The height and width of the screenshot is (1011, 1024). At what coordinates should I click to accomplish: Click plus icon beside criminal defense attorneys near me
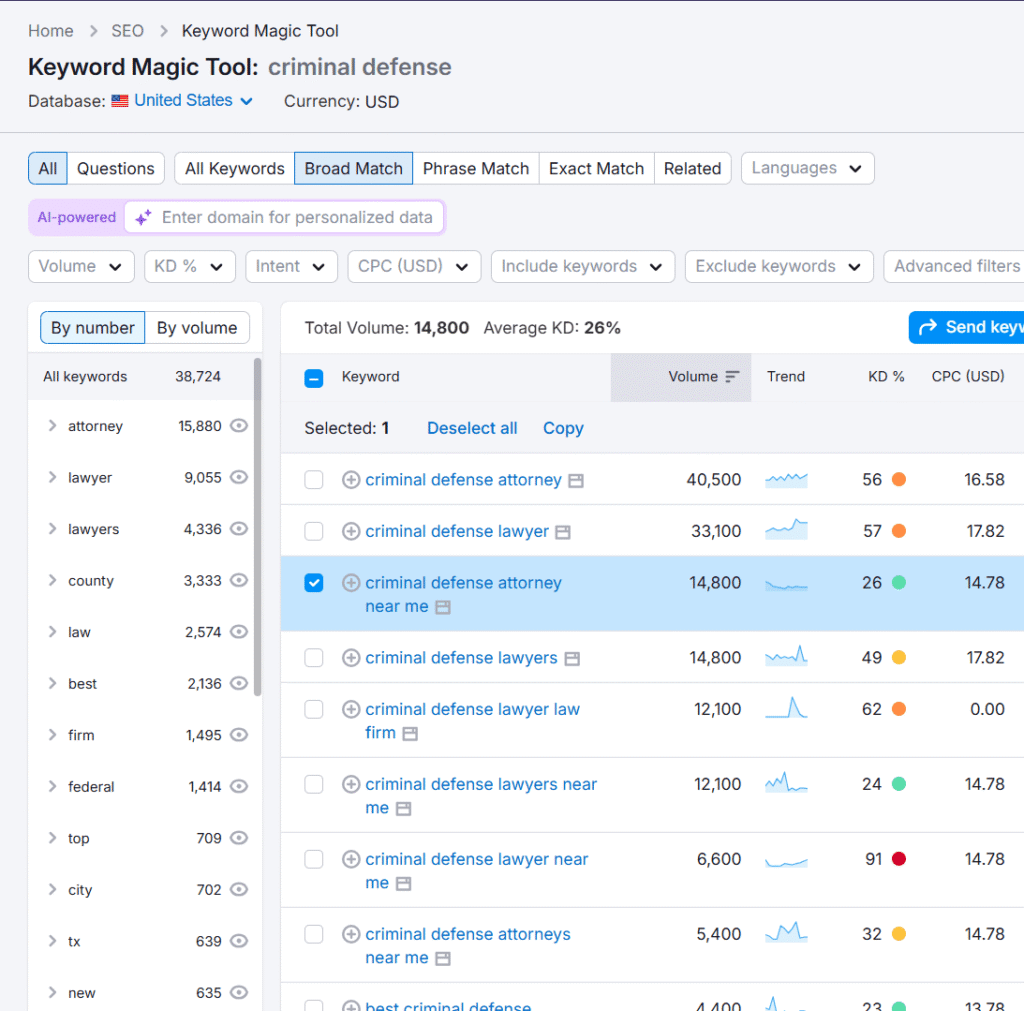[x=351, y=934]
